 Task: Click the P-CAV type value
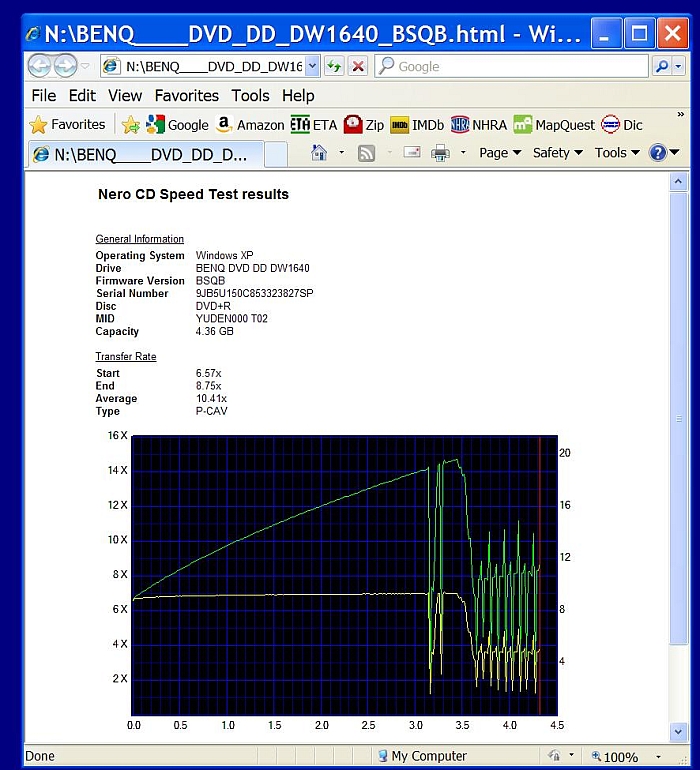click(x=211, y=411)
